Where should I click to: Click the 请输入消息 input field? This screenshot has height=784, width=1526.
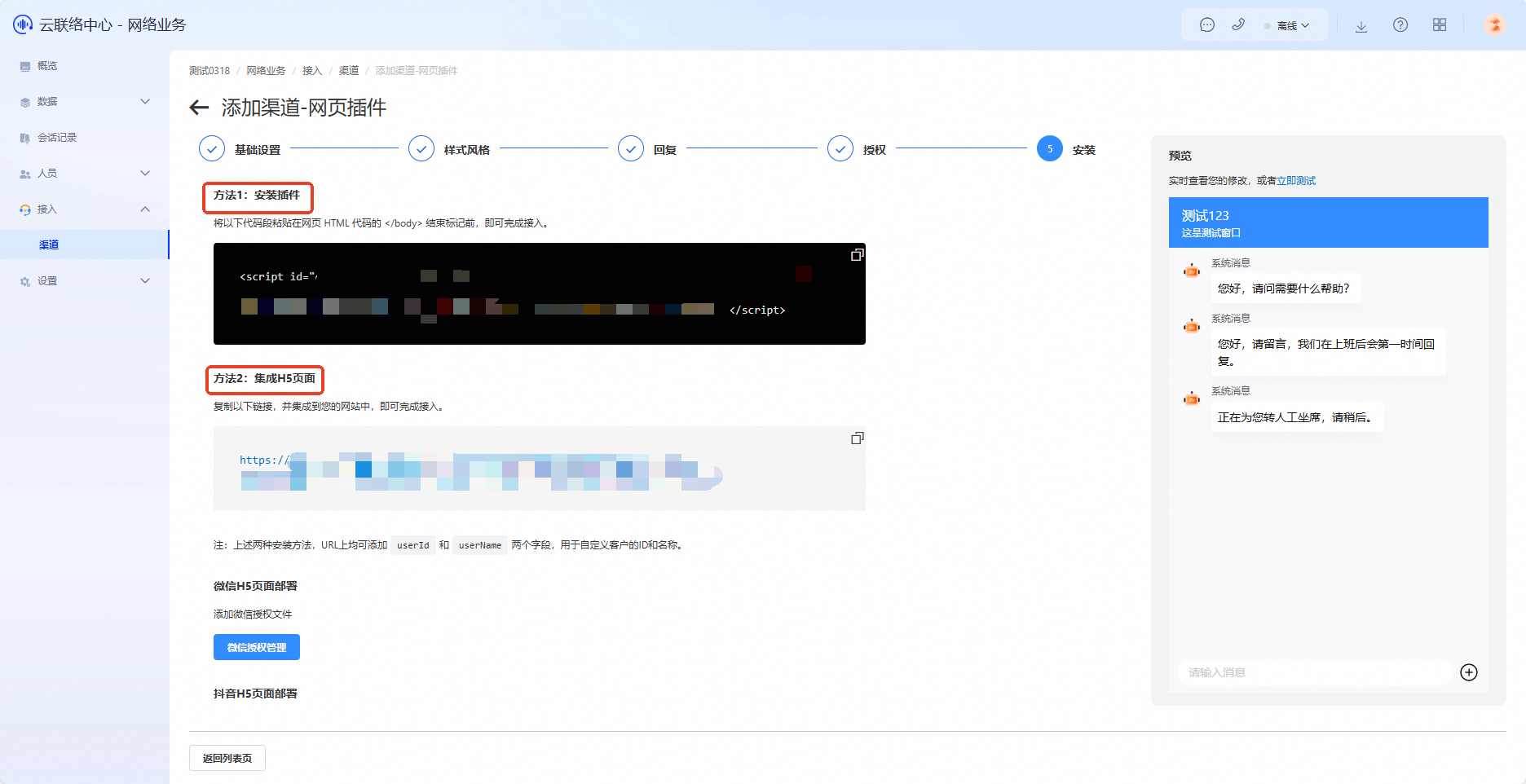click(1314, 672)
